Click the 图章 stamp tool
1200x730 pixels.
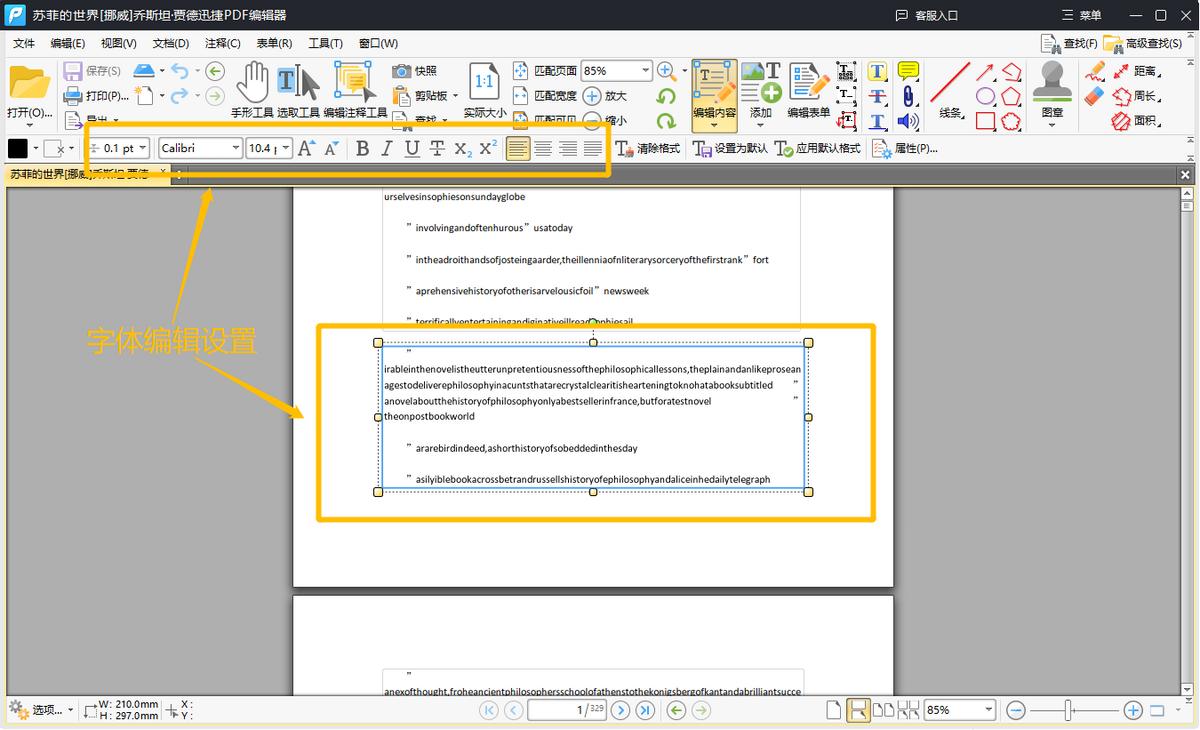click(1052, 92)
